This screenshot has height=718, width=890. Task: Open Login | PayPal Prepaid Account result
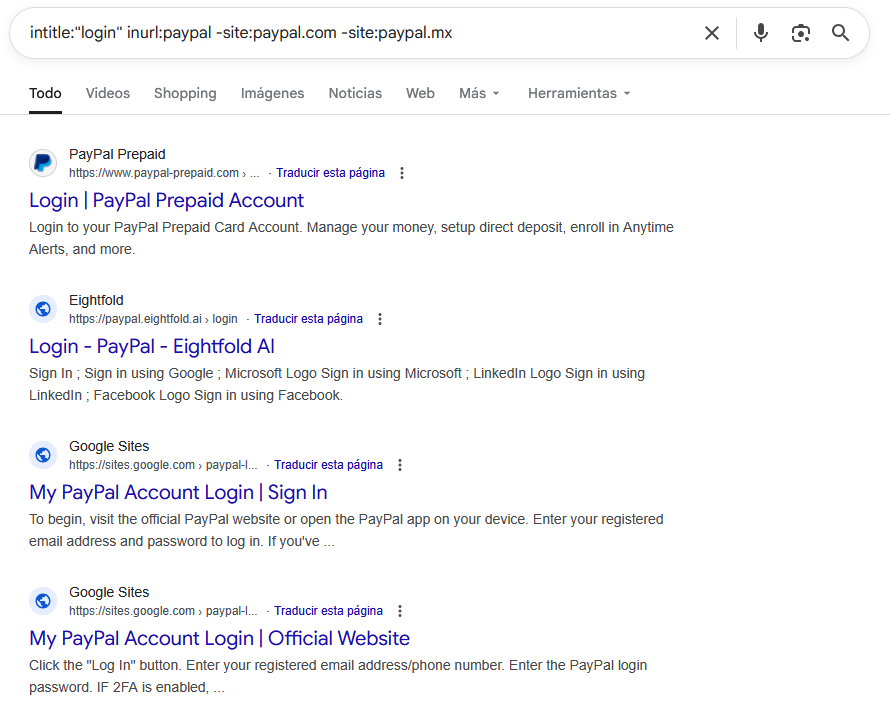coord(166,200)
